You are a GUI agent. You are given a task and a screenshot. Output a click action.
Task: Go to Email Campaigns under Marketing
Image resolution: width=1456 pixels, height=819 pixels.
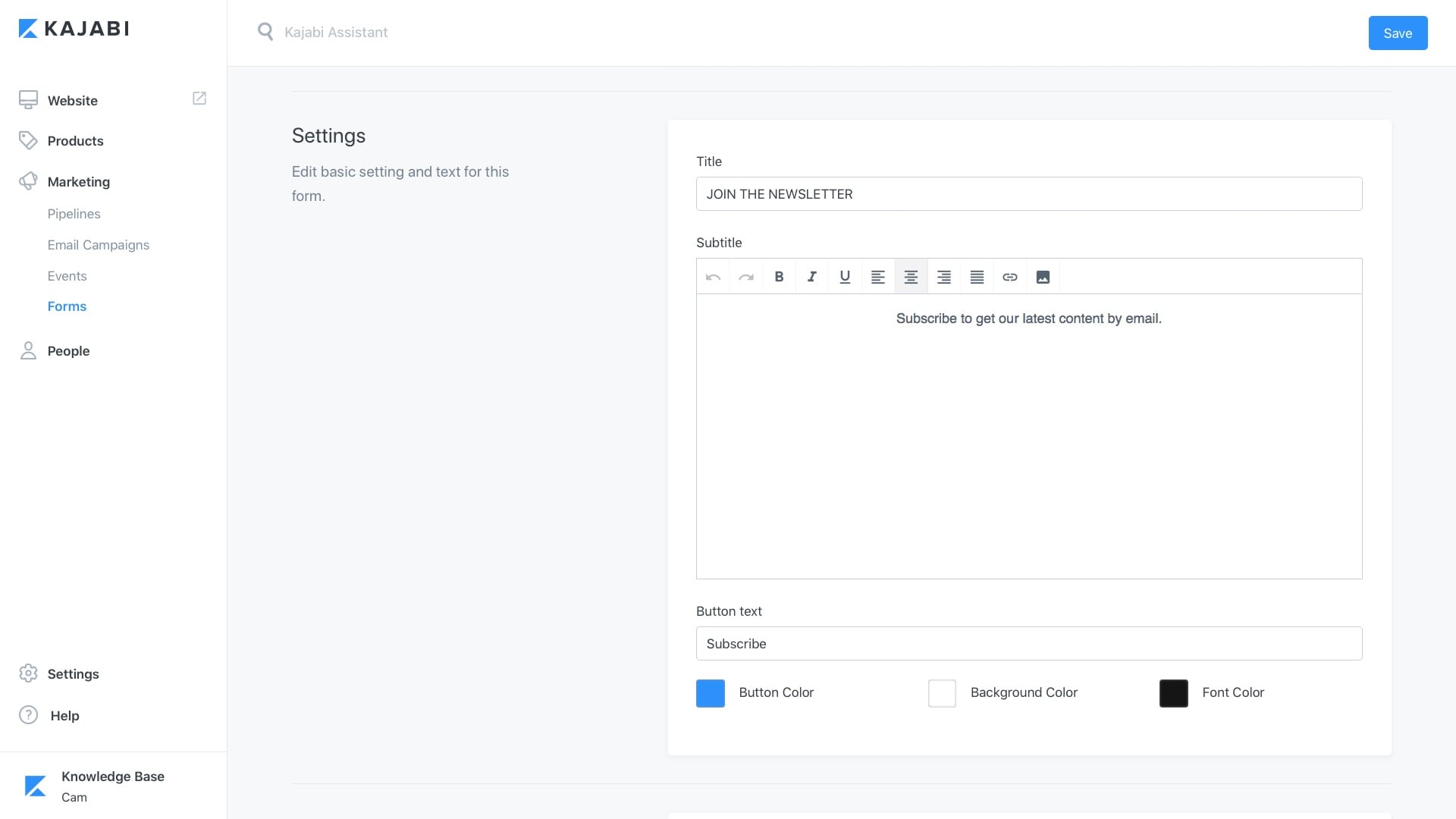click(99, 245)
